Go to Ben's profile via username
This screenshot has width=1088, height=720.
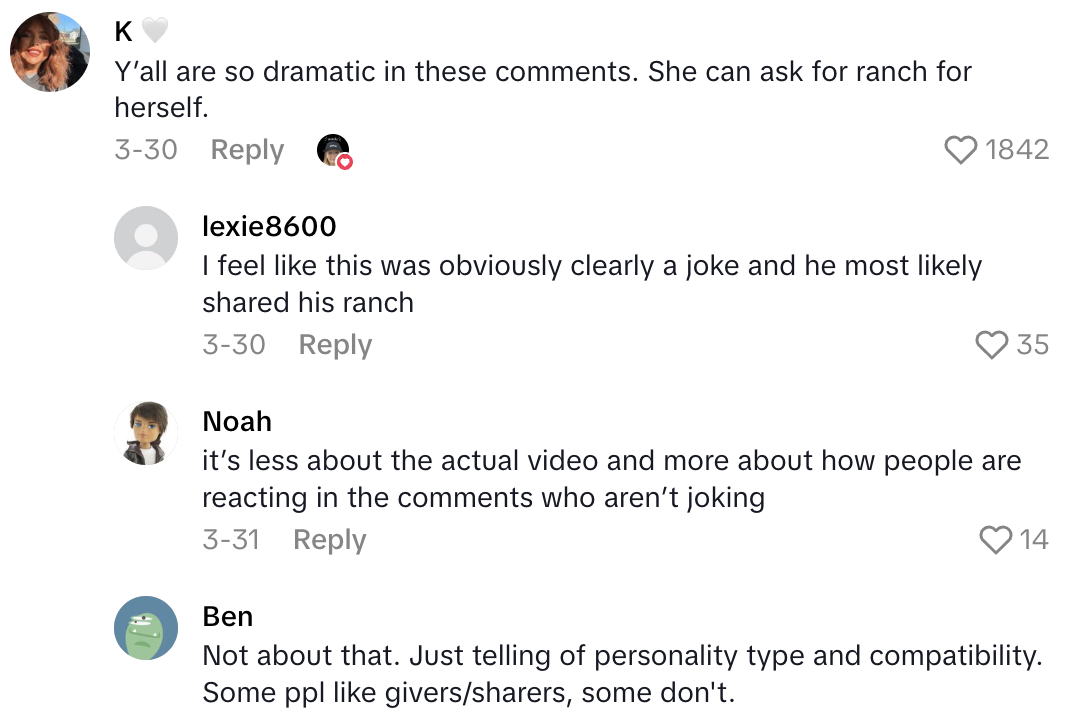(x=227, y=617)
